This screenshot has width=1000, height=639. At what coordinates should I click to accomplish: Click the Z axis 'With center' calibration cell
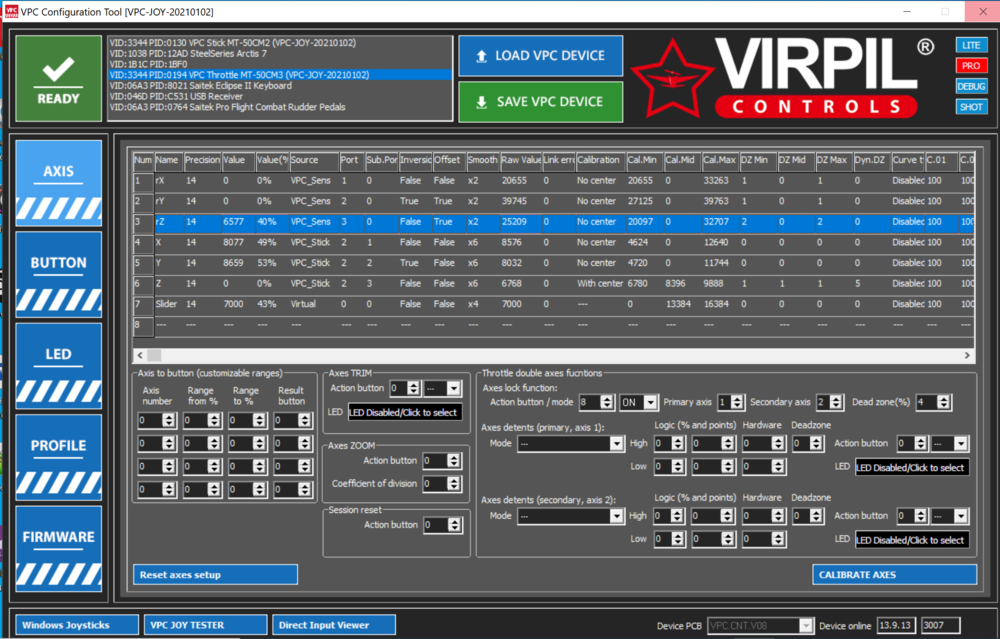pos(599,283)
